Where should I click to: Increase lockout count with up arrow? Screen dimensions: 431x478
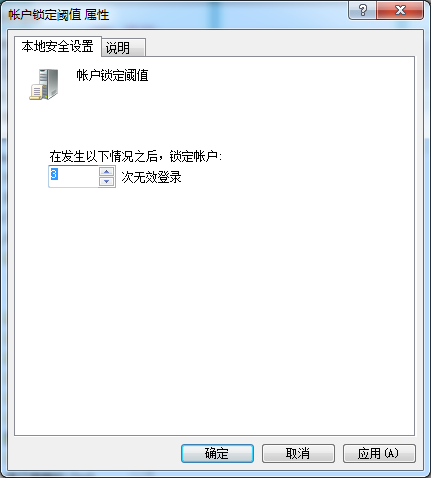[107, 171]
